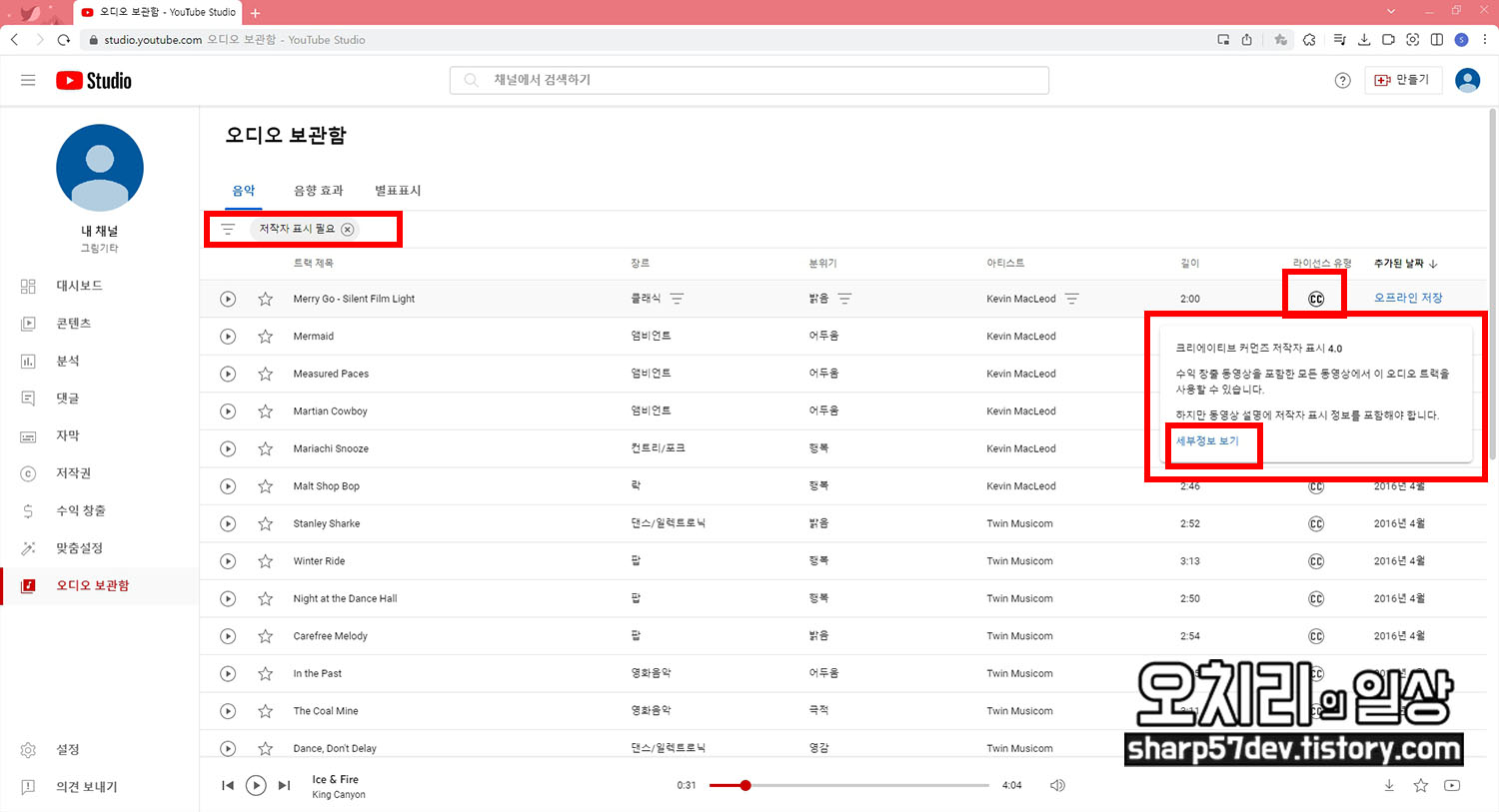Screen dimensions: 1499x812
Task: Skip to previous track in player bar
Action: pos(228,785)
